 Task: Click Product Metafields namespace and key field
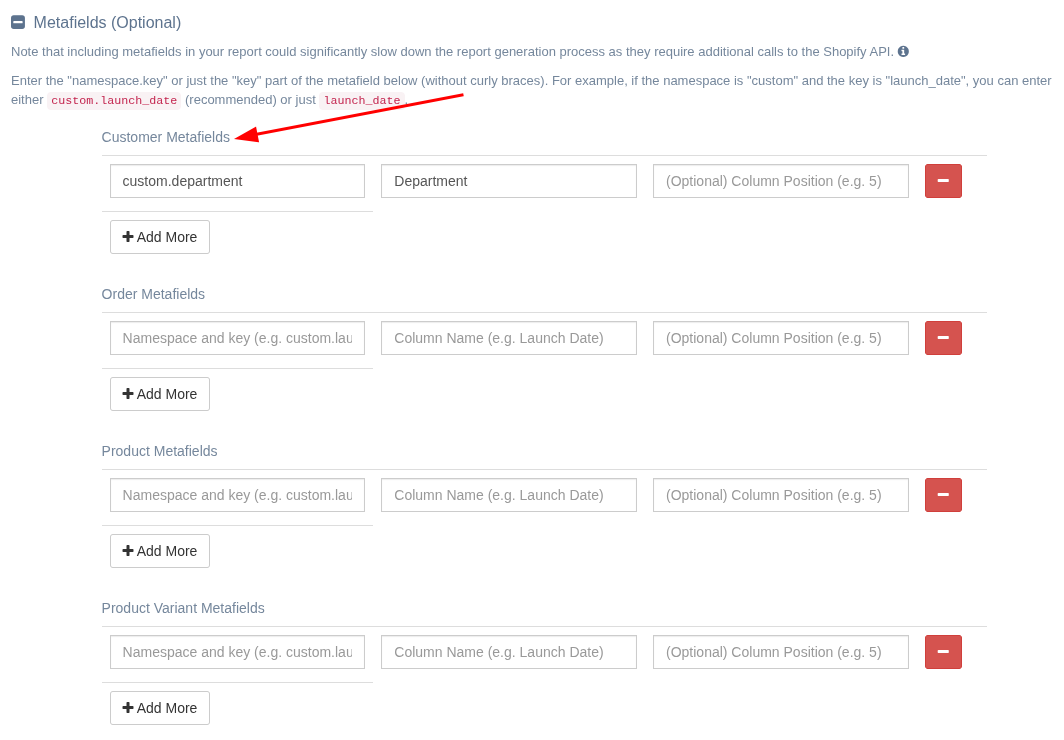pyautogui.click(x=237, y=495)
